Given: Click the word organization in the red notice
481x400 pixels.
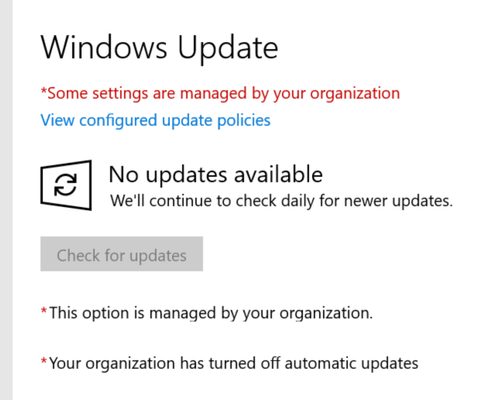Looking at the screenshot, I should click(355, 94).
